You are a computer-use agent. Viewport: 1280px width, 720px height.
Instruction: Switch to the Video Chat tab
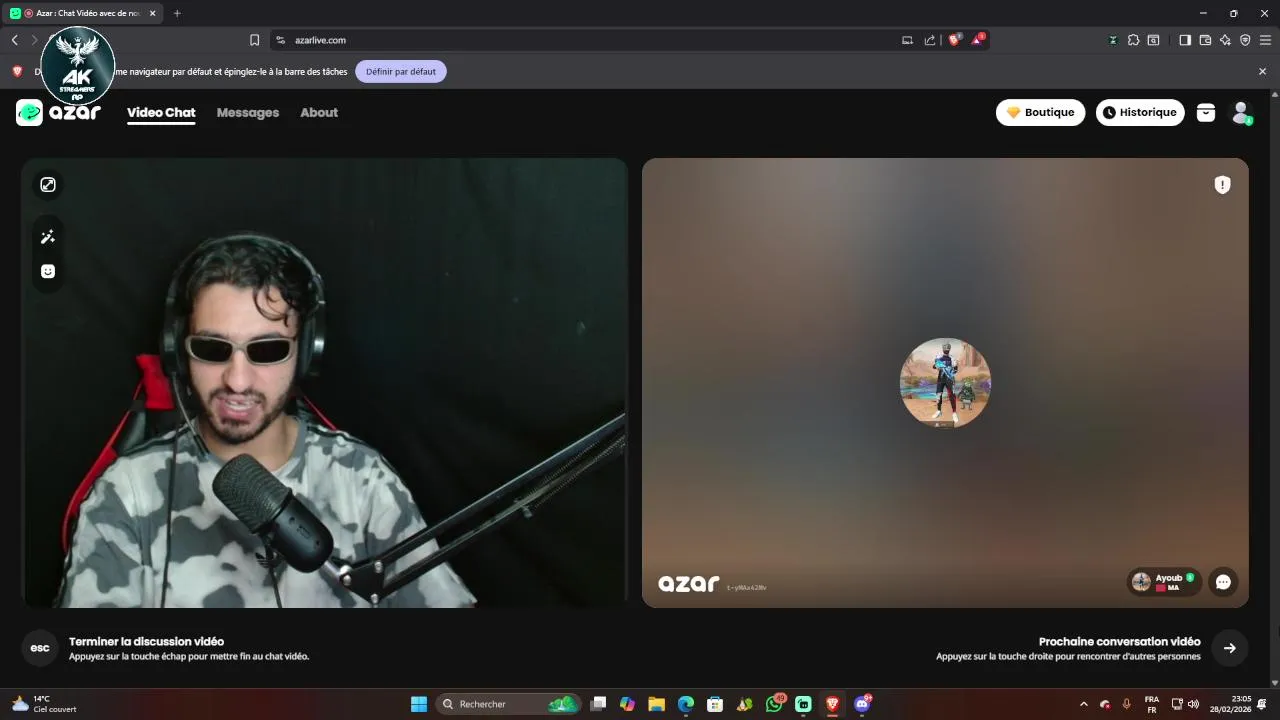pyautogui.click(x=161, y=113)
